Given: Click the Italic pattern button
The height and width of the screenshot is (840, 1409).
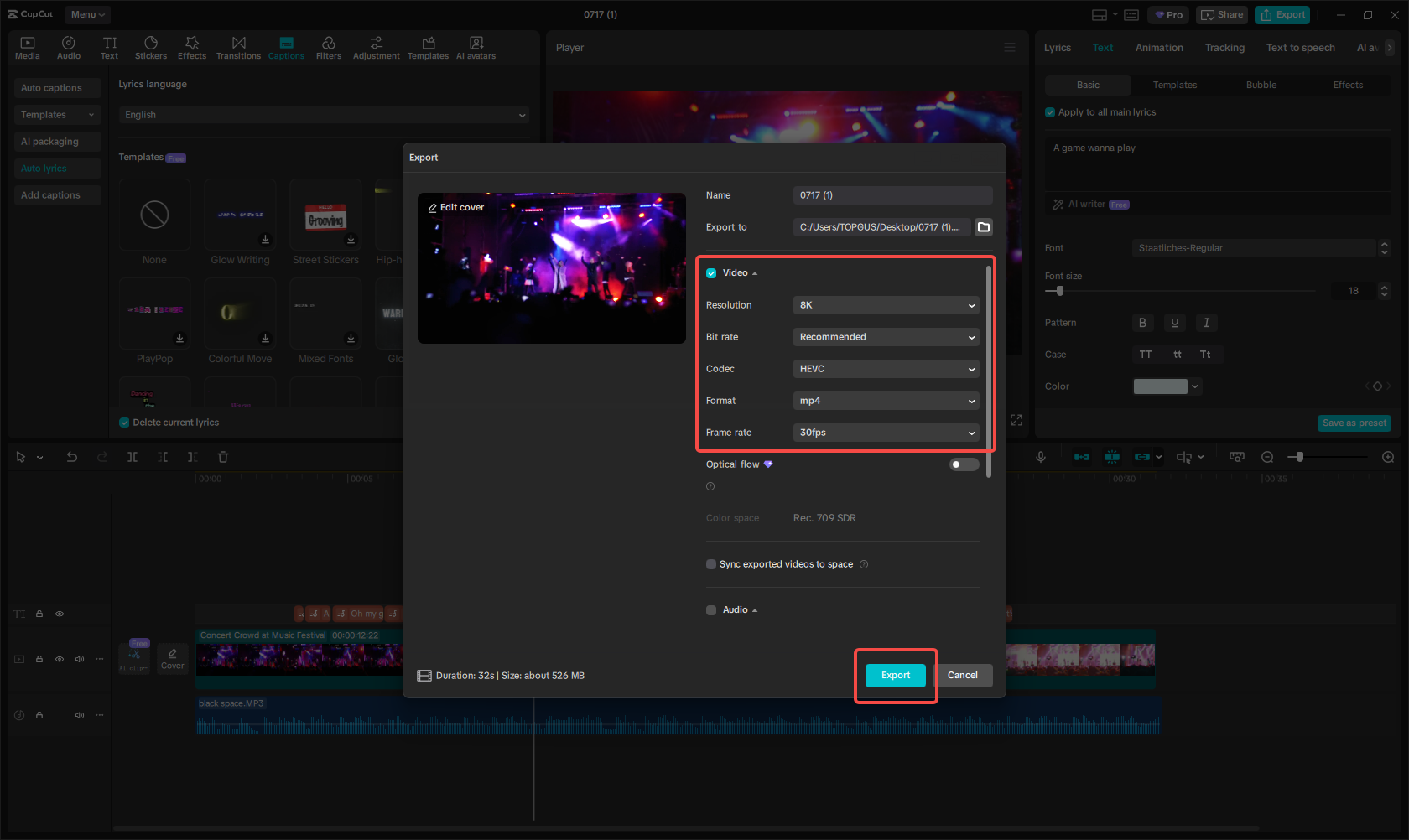Looking at the screenshot, I should click(1206, 323).
